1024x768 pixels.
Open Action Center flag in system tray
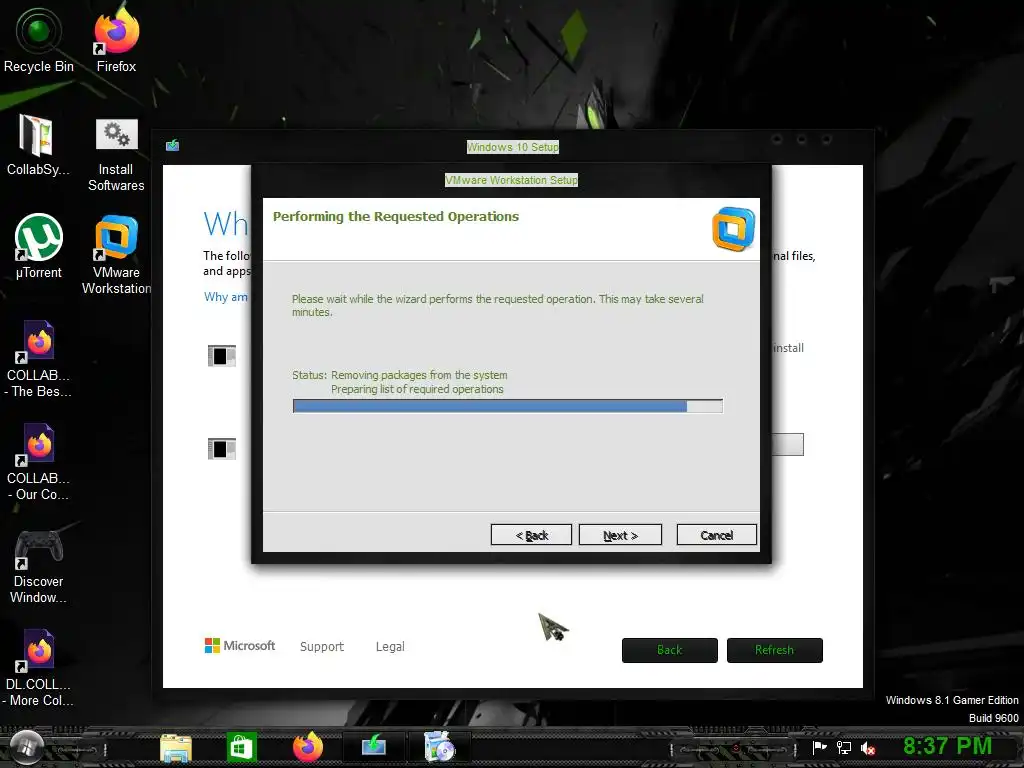[819, 748]
